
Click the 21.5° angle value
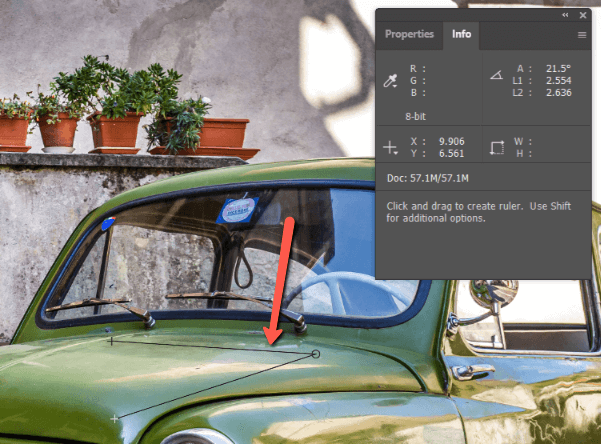coord(558,69)
